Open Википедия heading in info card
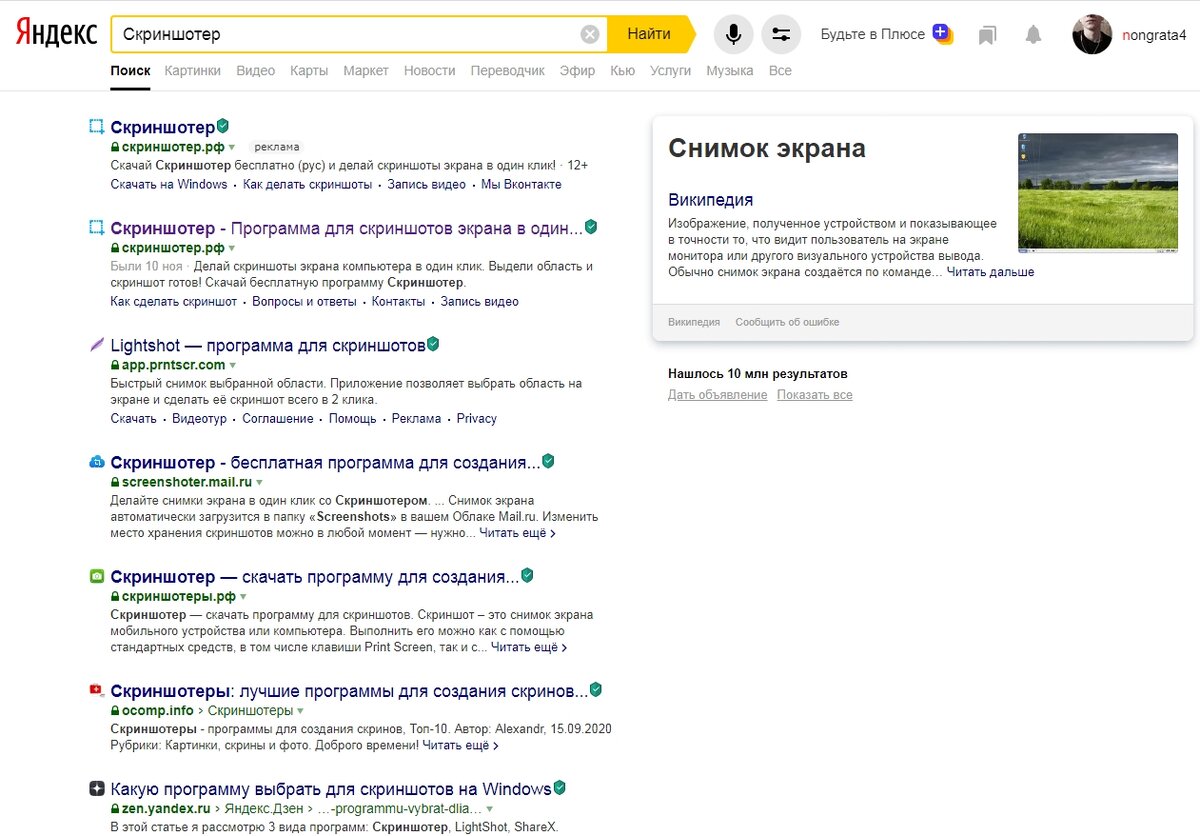The image size is (1200, 836). click(x=711, y=199)
